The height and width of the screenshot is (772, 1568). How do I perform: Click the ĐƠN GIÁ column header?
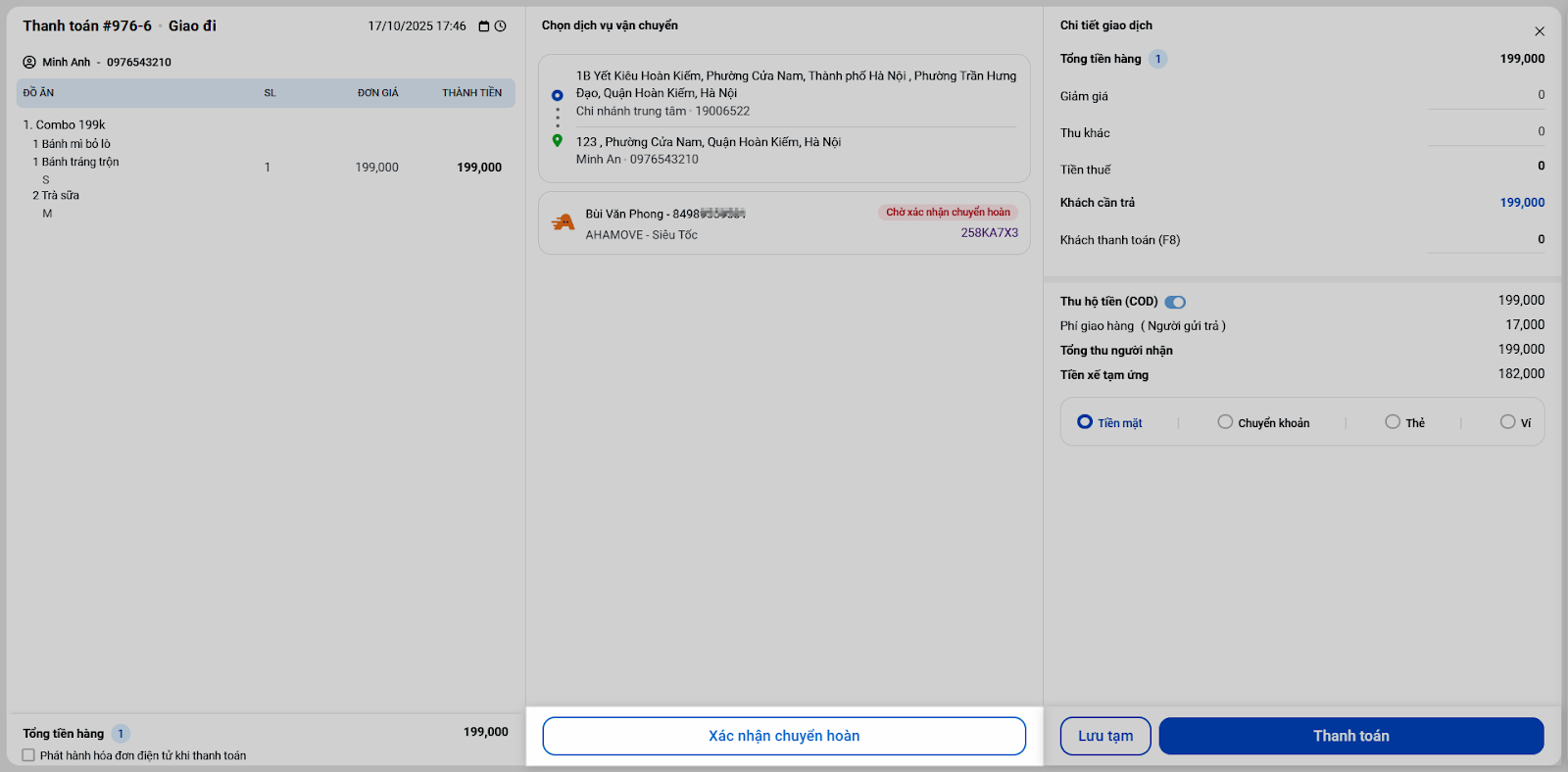coord(377,93)
